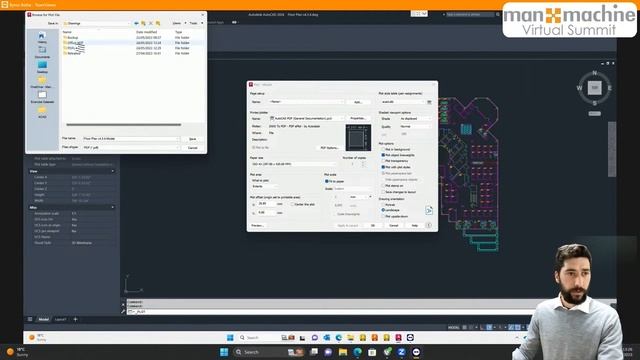Click the ViewCube top face
This screenshot has height=360, width=640.
click(x=595, y=88)
